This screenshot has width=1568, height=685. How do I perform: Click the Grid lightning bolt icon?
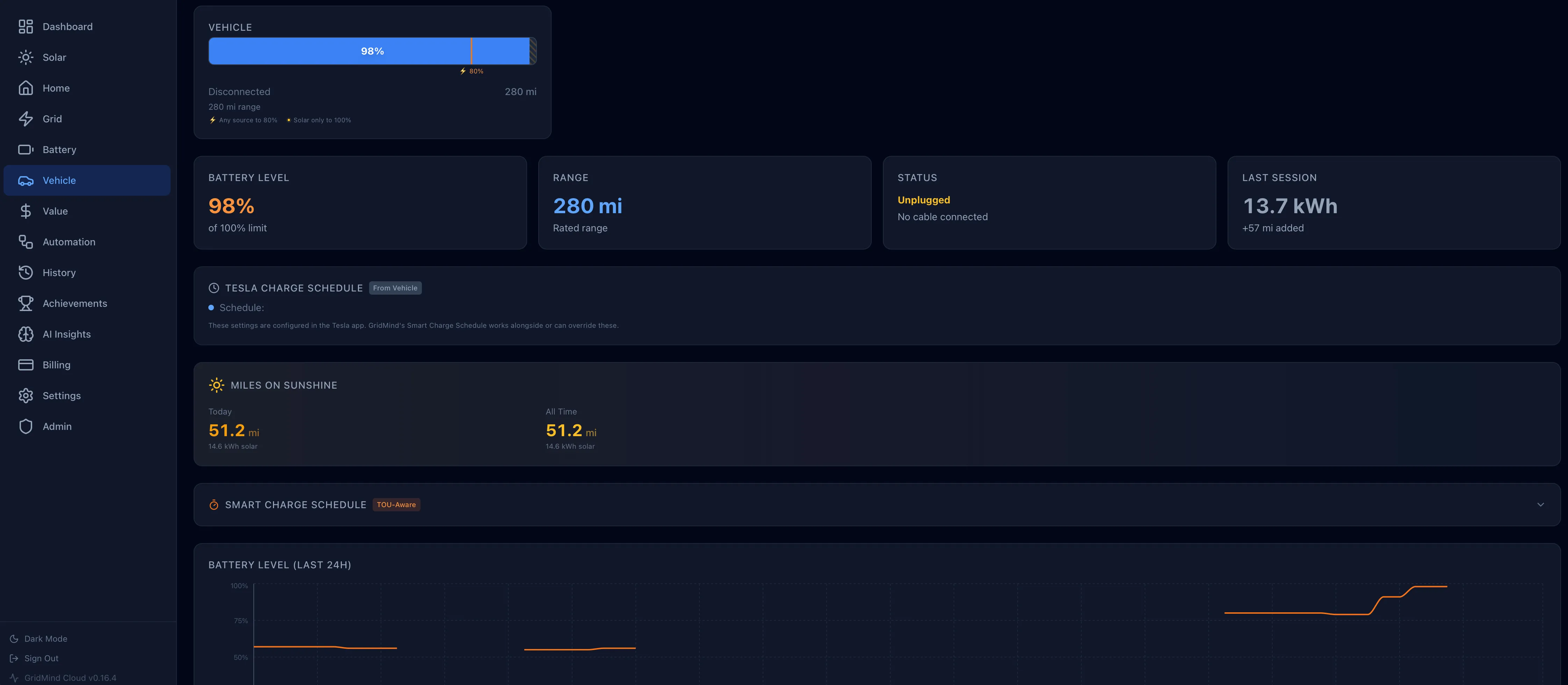click(x=26, y=119)
